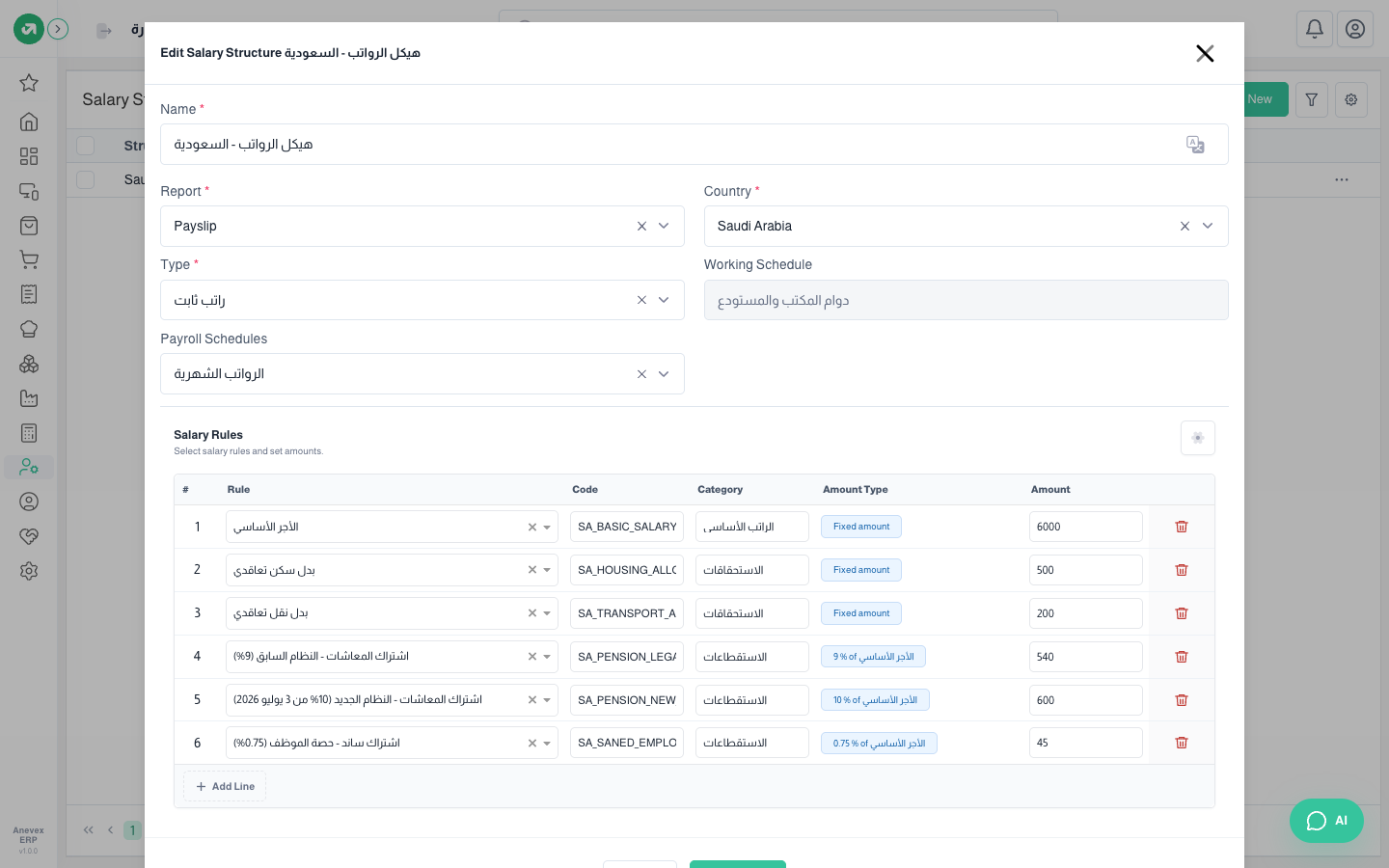1389x868 pixels.
Task: Go to Home in left sidebar
Action: (x=29, y=122)
